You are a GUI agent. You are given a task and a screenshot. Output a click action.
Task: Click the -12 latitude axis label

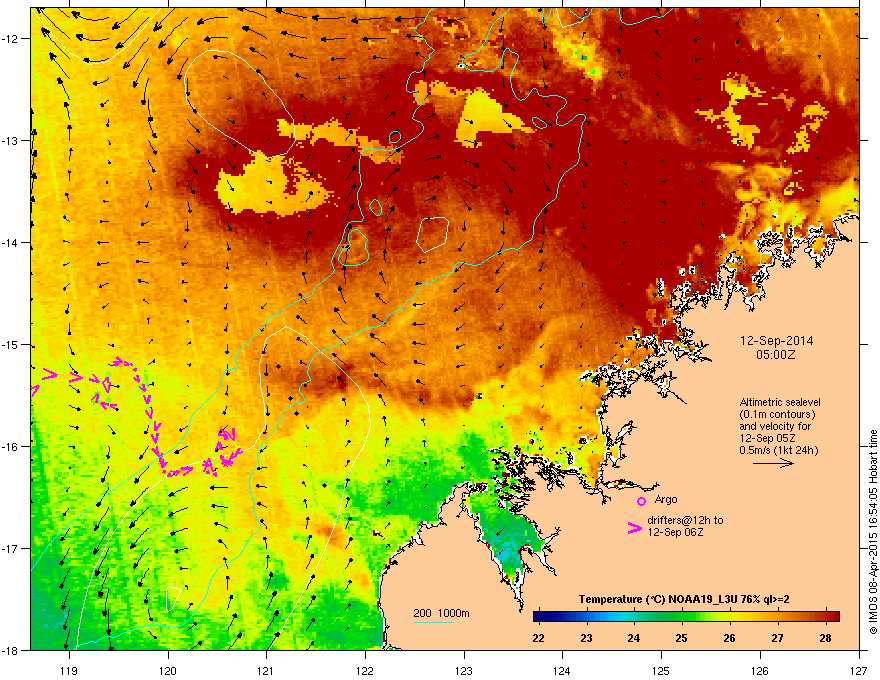10,39
